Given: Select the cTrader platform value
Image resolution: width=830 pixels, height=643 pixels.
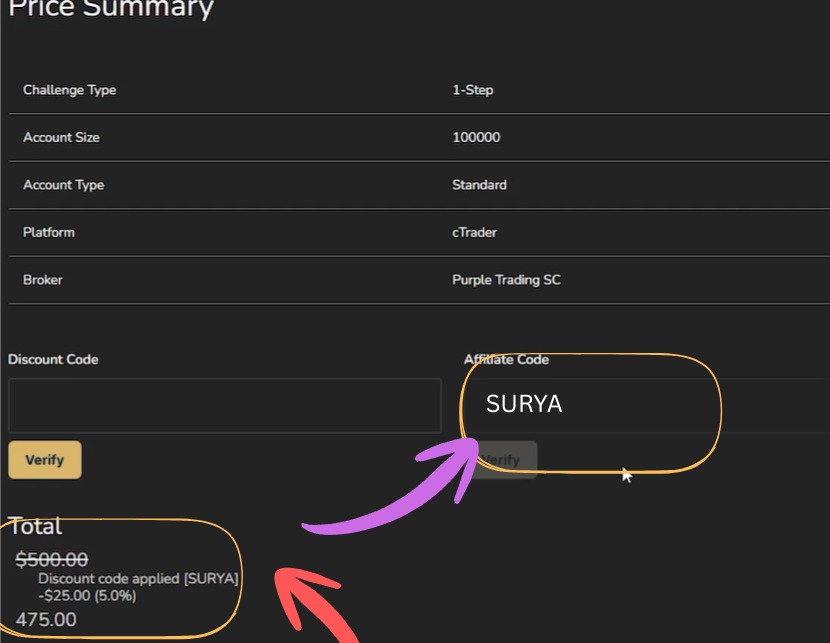Looking at the screenshot, I should coord(473,232).
